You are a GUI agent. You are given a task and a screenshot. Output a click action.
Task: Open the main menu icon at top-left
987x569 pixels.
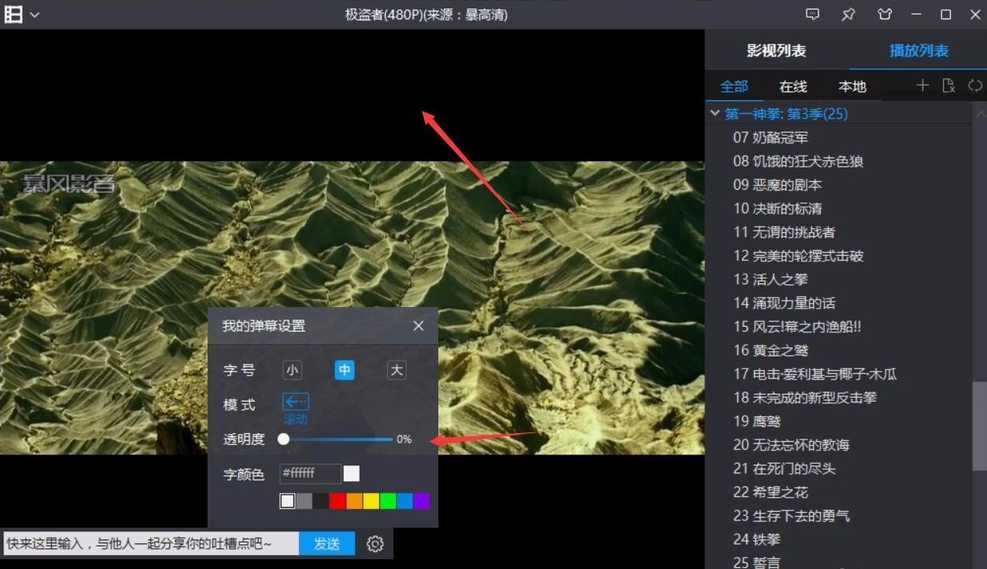coord(13,14)
